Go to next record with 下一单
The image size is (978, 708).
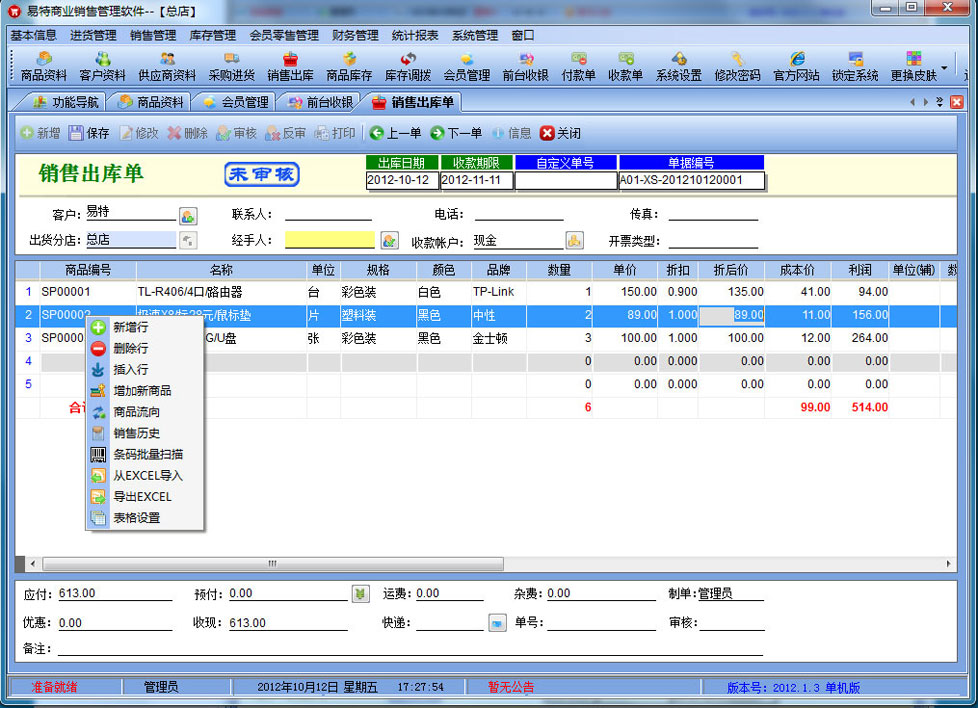pos(456,133)
